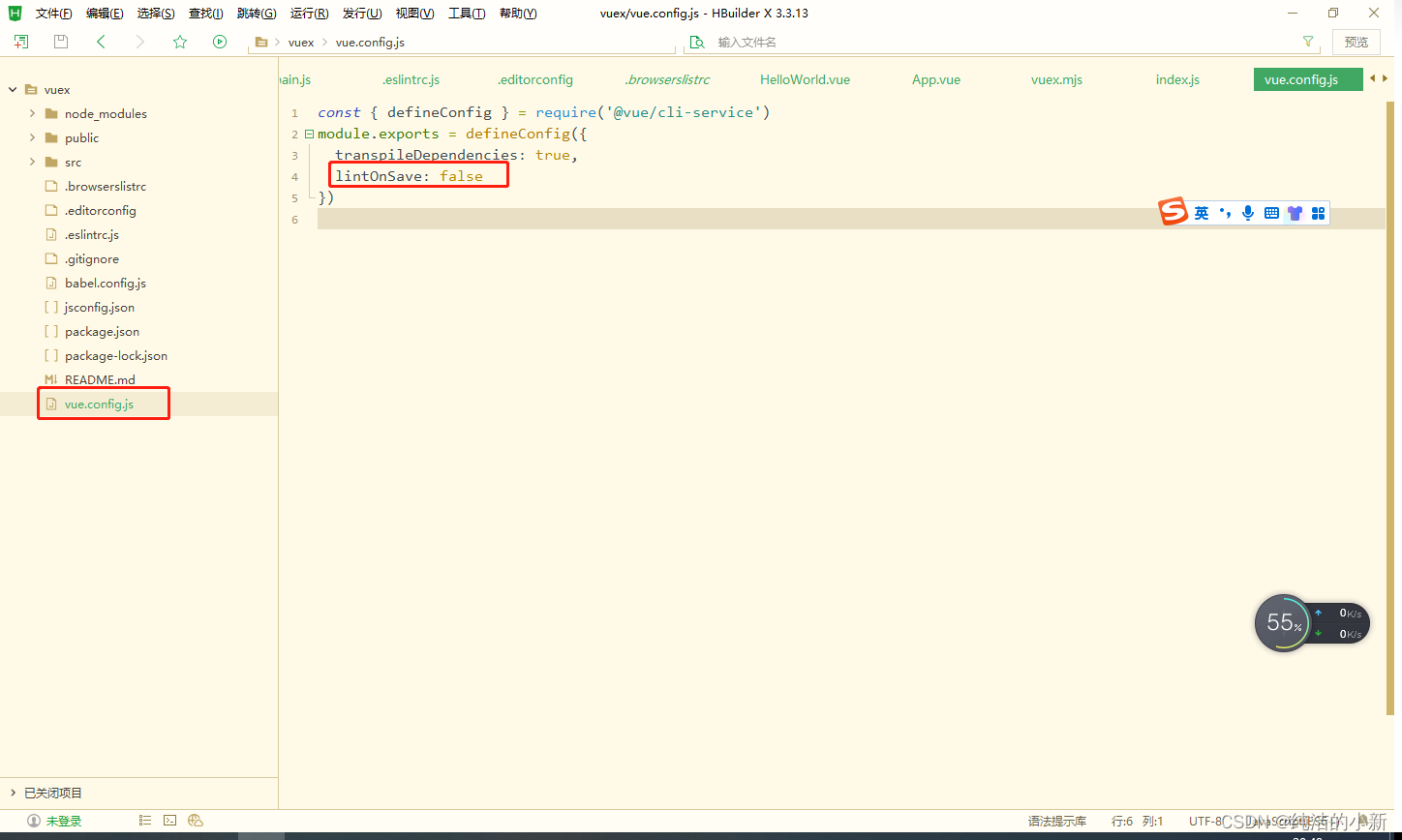Screen dimensions: 1402x840
Task: Click the Sogou soft keyboard icon
Action: pyautogui.click(x=1272, y=213)
